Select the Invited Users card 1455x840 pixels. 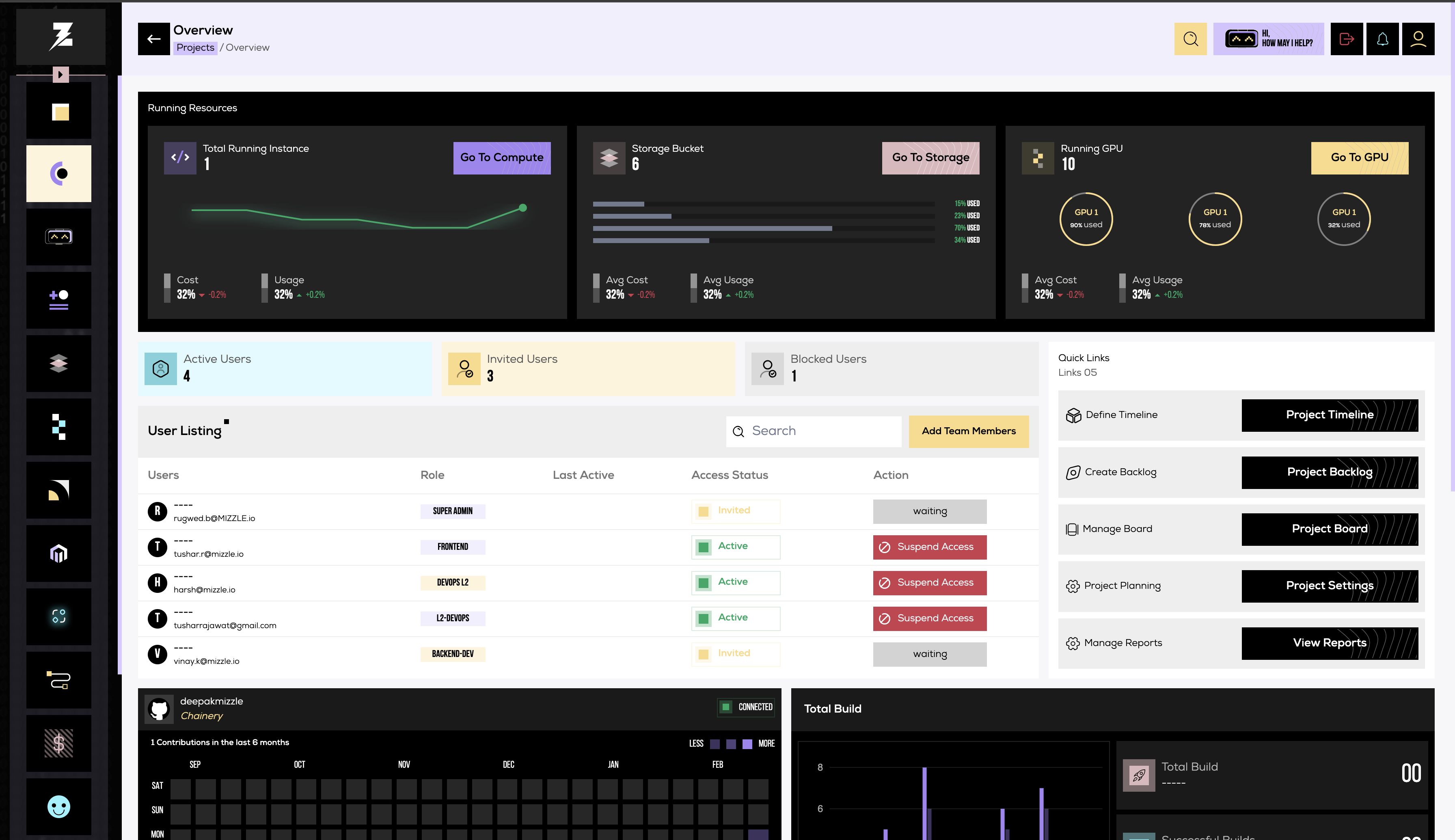tap(587, 368)
